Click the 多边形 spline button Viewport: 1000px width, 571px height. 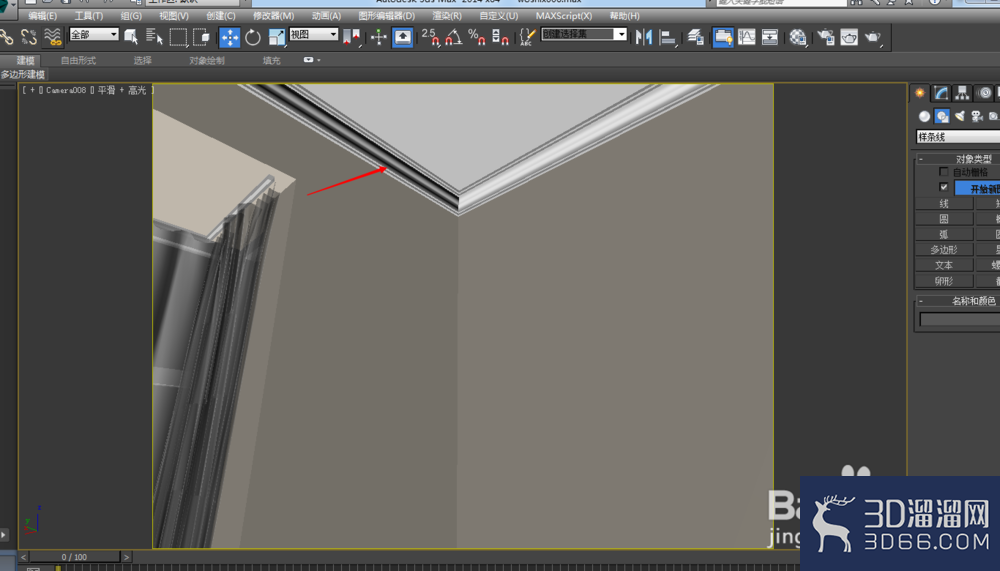point(944,249)
